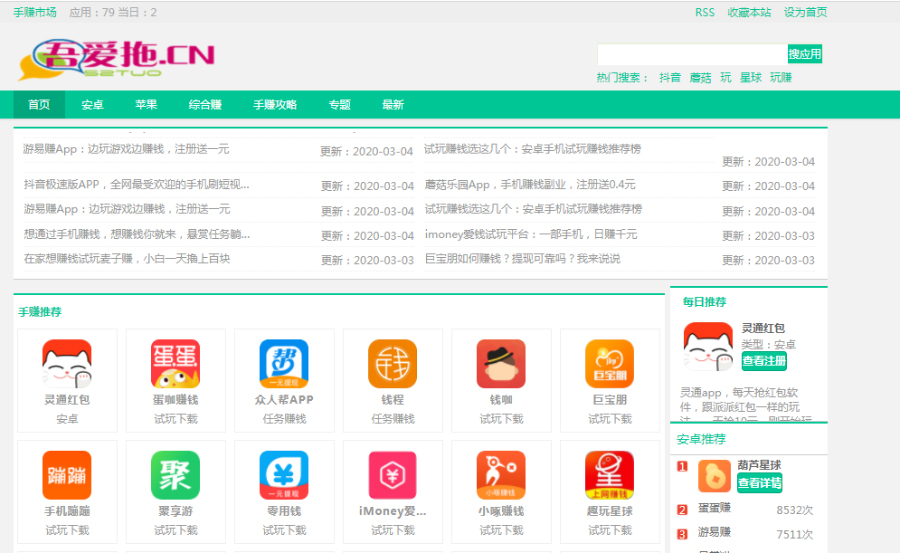Click 试玩下载 under 蛋咖赚钱

pos(175,419)
